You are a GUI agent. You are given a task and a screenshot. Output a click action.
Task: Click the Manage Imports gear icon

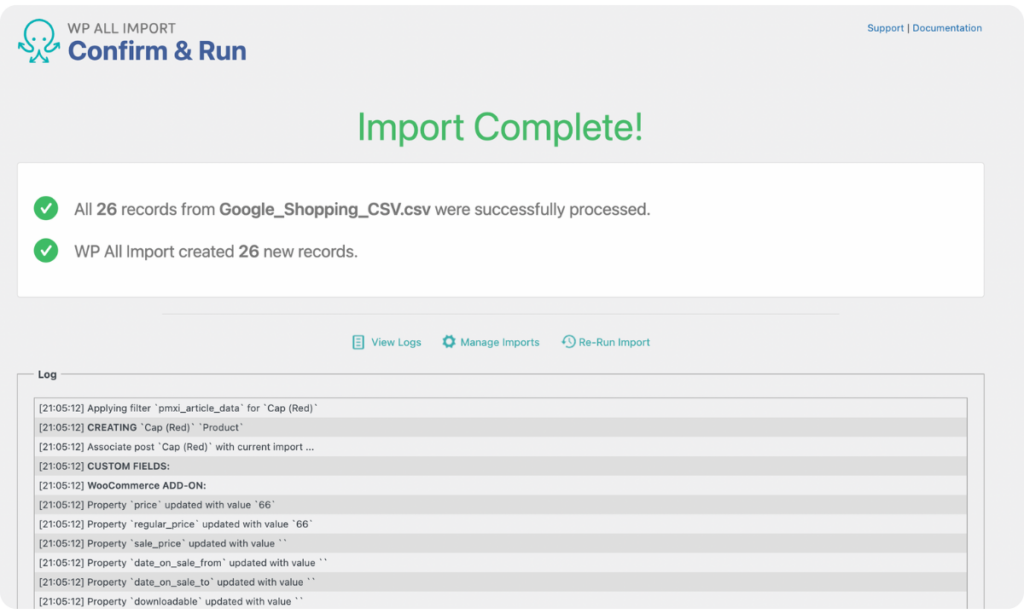click(449, 342)
